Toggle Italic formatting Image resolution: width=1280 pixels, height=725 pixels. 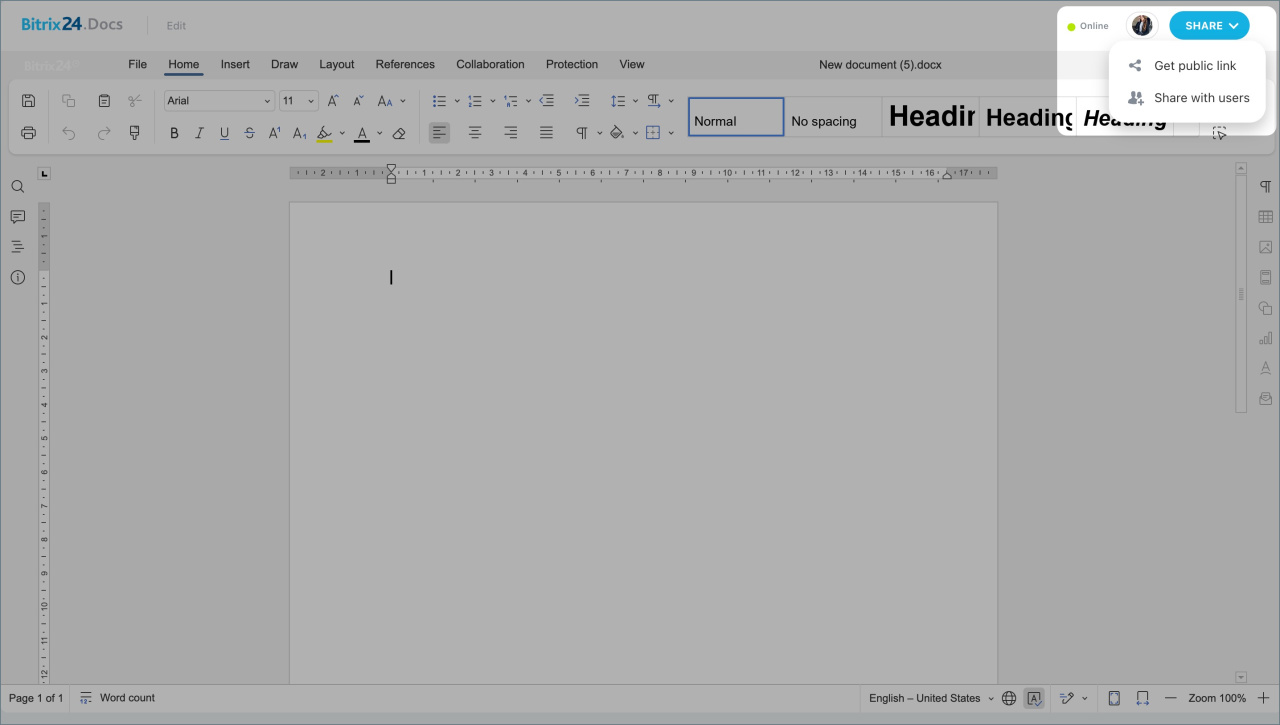(199, 133)
